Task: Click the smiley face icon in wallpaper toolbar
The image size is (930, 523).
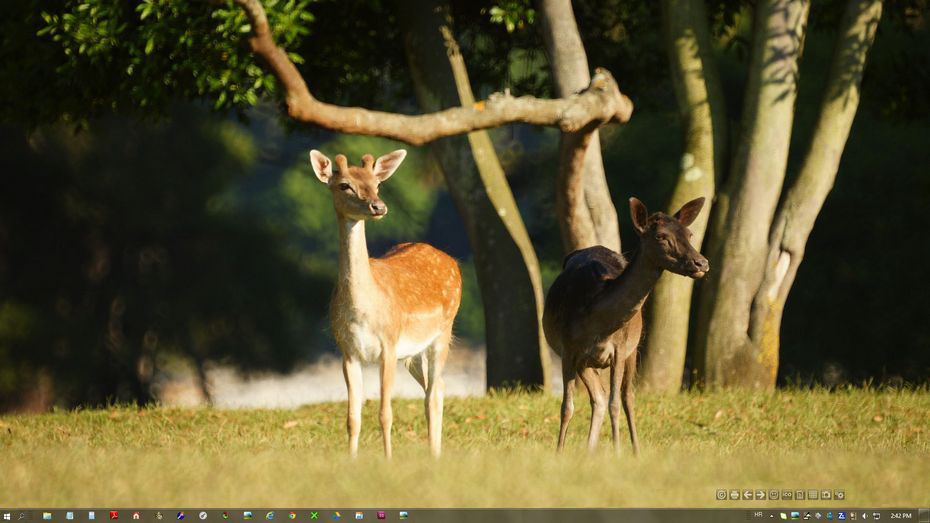Action: pyautogui.click(x=774, y=495)
